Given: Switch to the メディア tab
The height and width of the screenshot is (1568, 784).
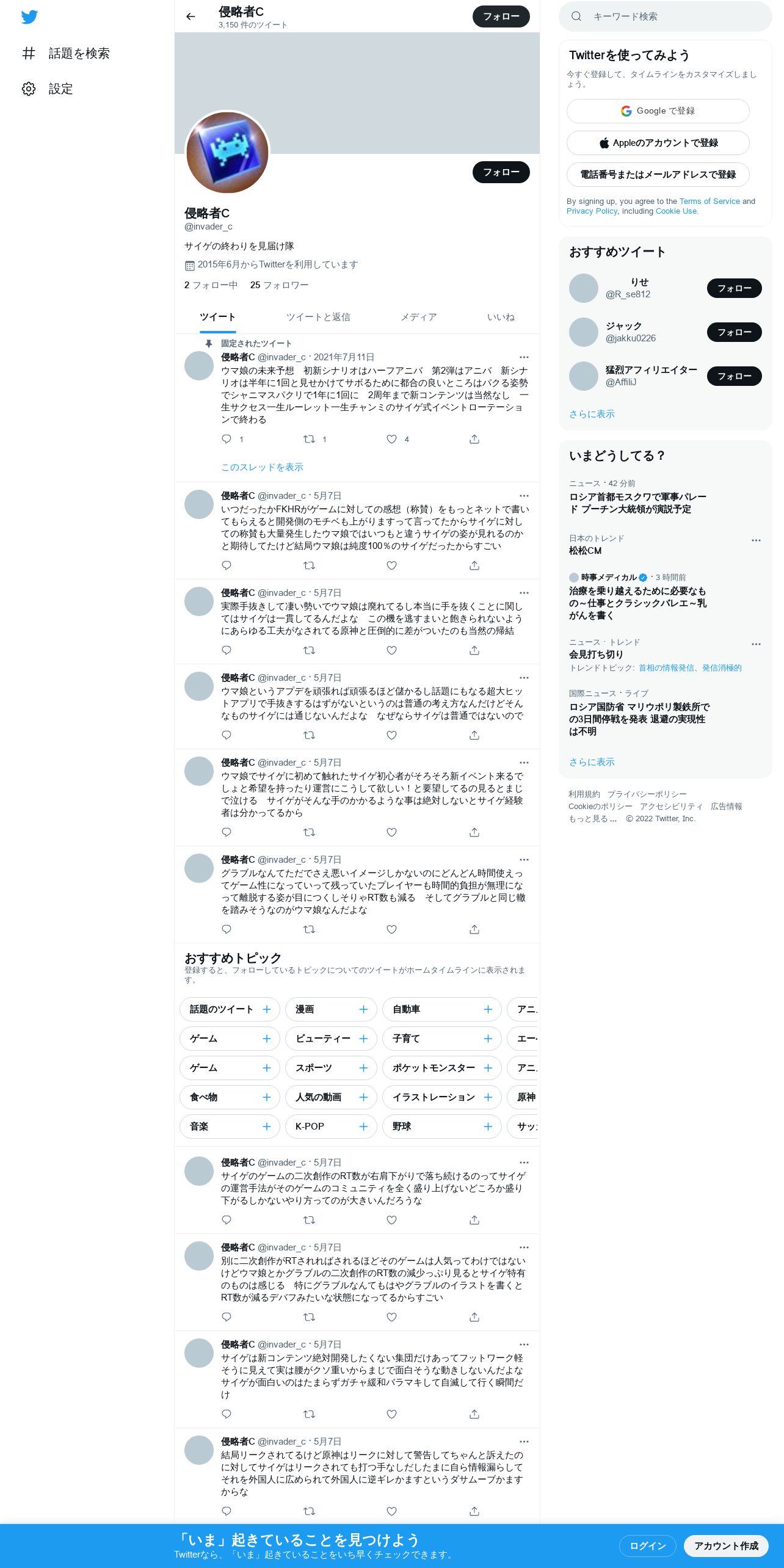Looking at the screenshot, I should [418, 317].
